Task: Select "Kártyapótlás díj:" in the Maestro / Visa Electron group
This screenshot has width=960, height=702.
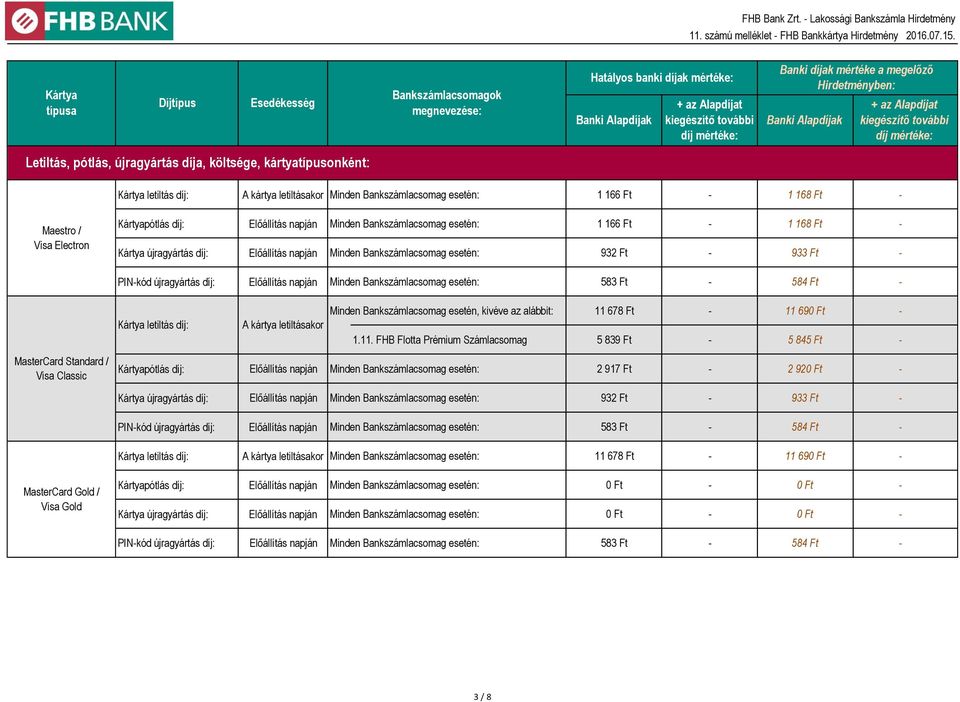Action: 151,224
